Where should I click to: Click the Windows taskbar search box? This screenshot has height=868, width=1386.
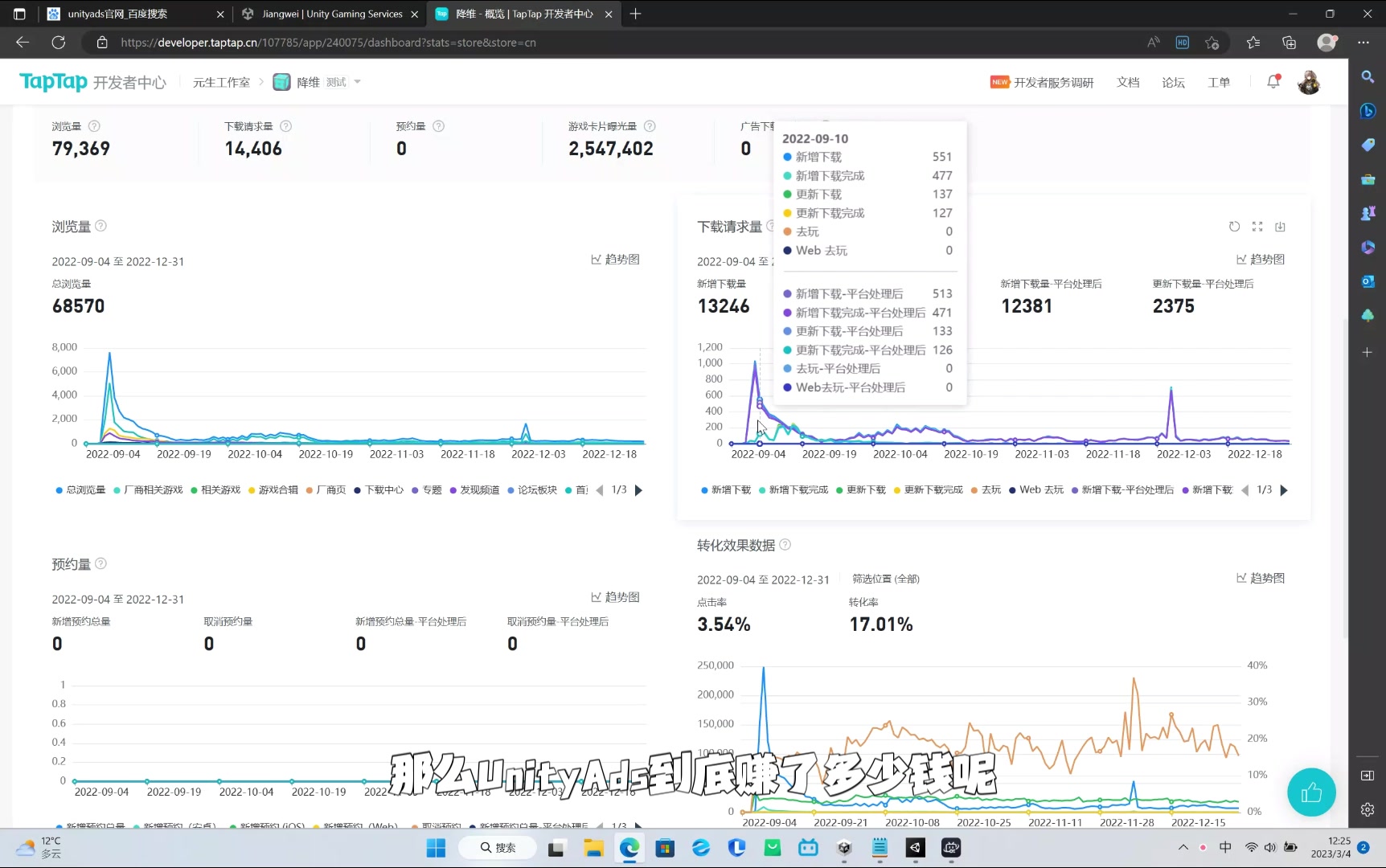pyautogui.click(x=498, y=847)
